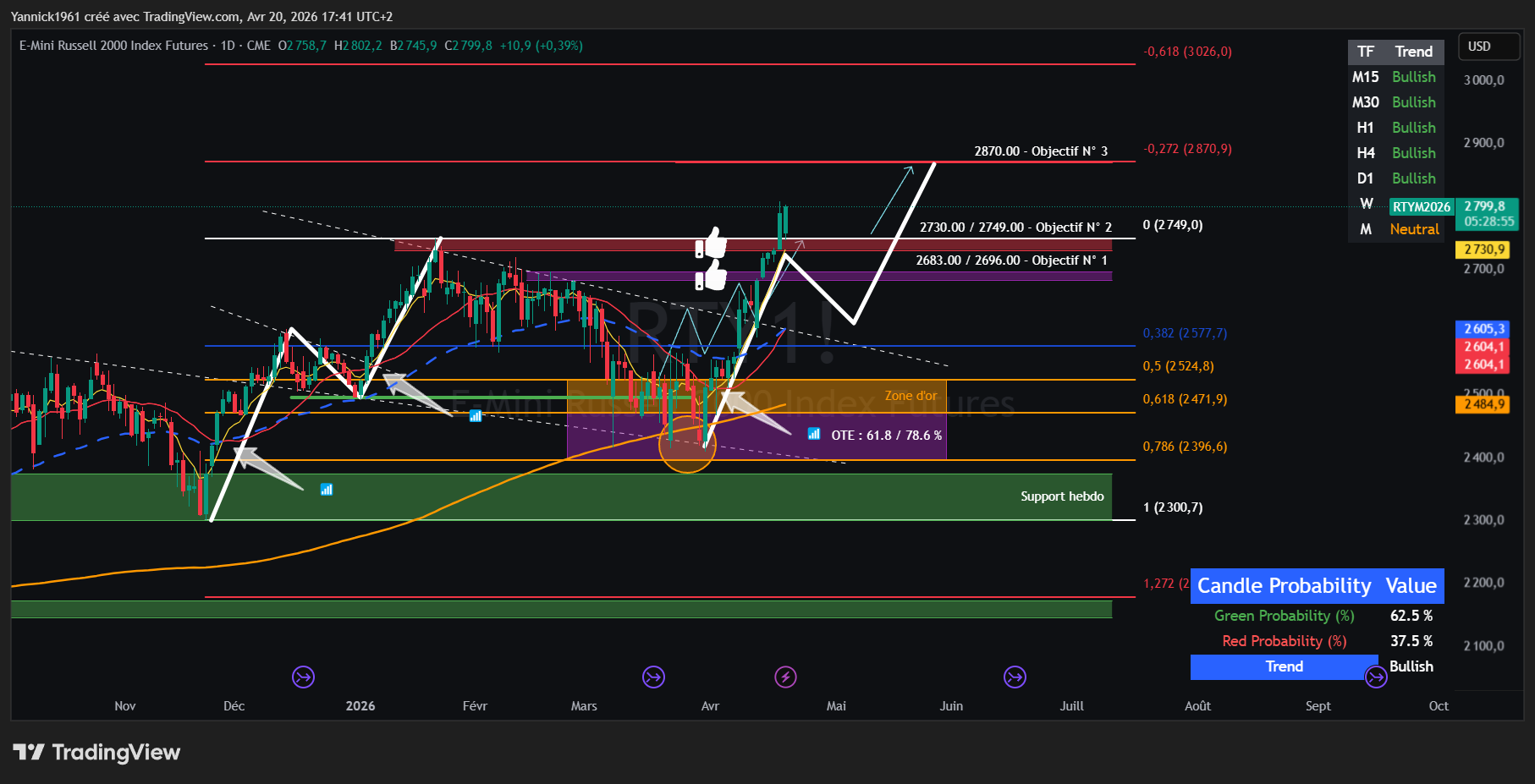
Task: Click the H4 Bullish trend cell
Action: pyautogui.click(x=1414, y=153)
